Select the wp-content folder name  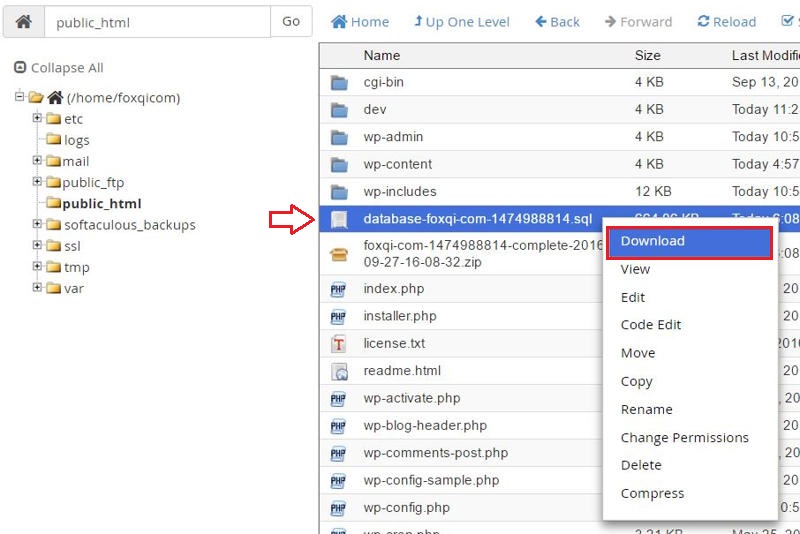pos(397,164)
